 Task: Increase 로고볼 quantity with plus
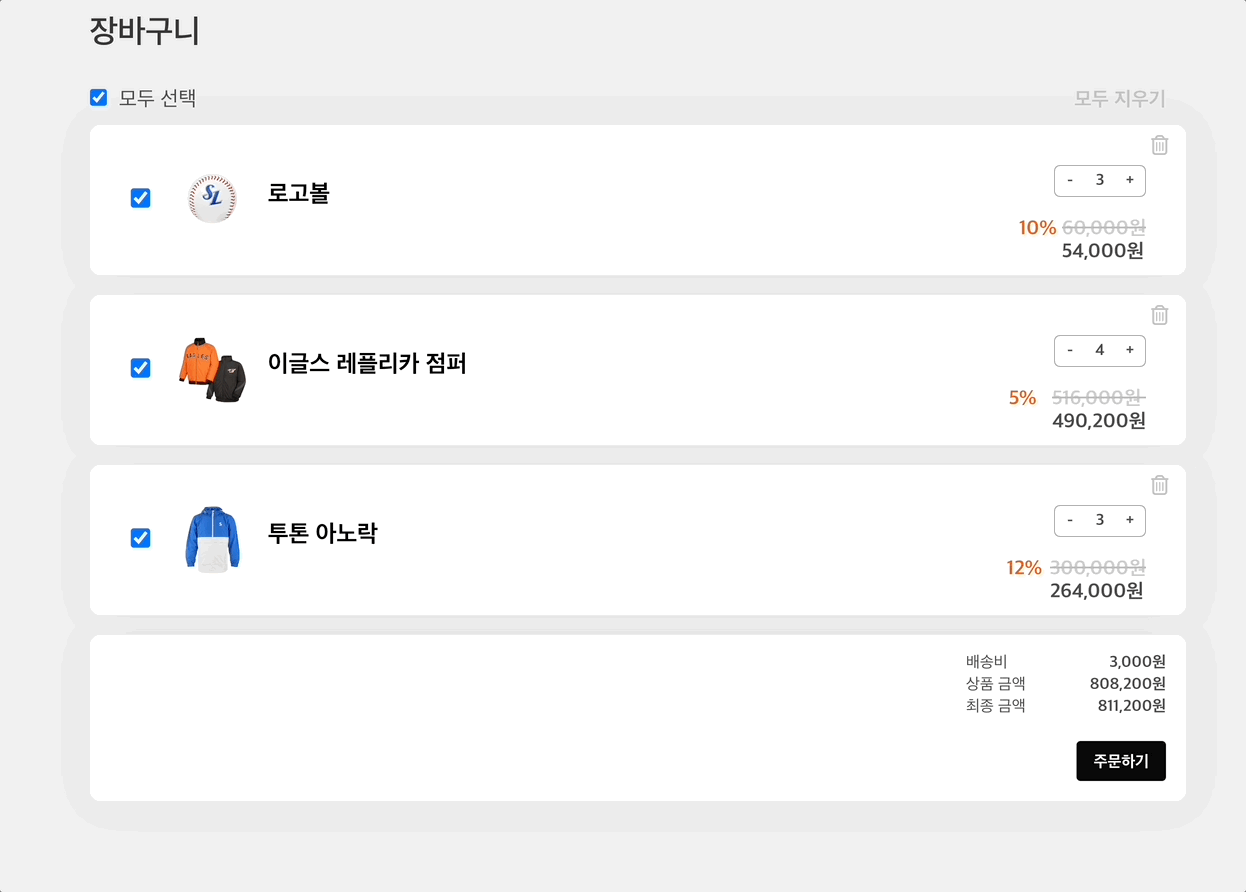click(1129, 180)
